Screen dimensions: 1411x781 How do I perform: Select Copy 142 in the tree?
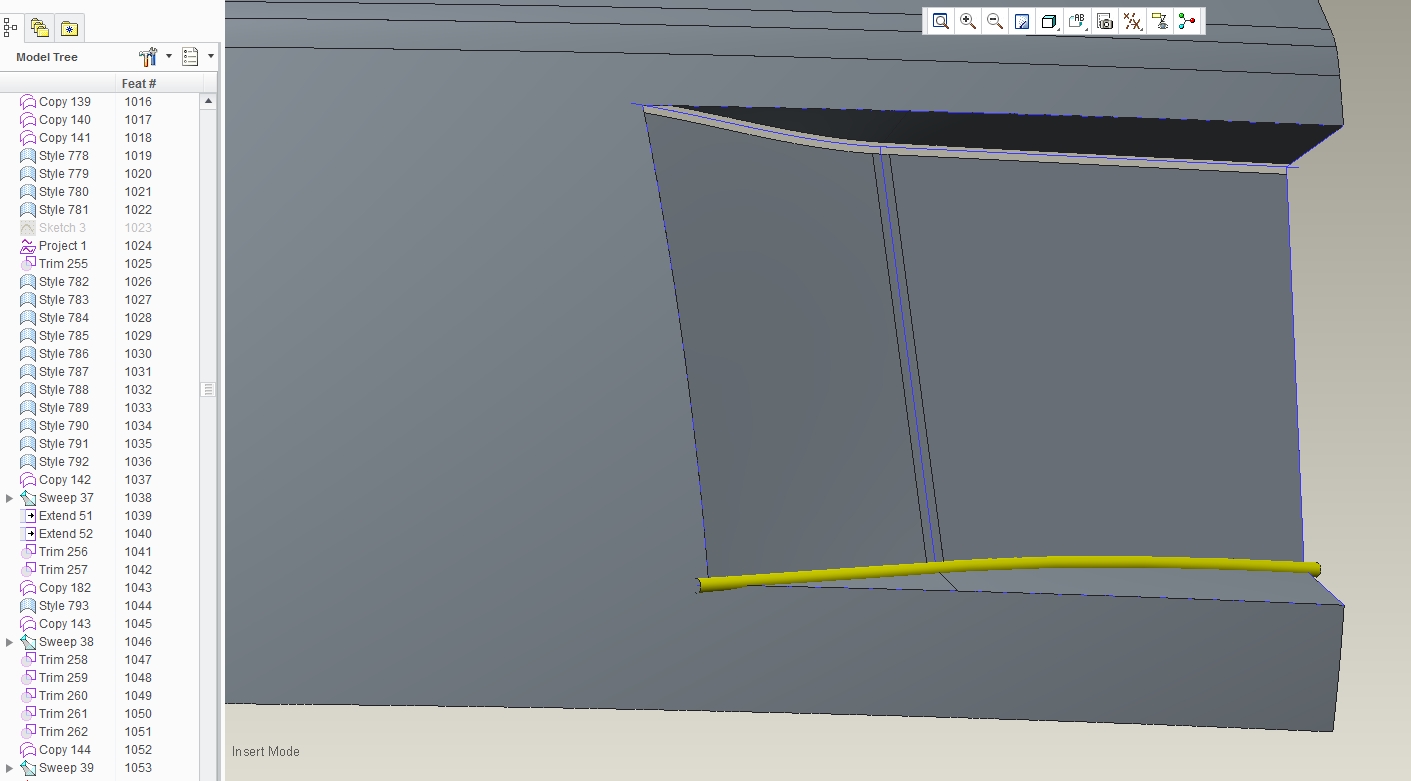[x=65, y=480]
